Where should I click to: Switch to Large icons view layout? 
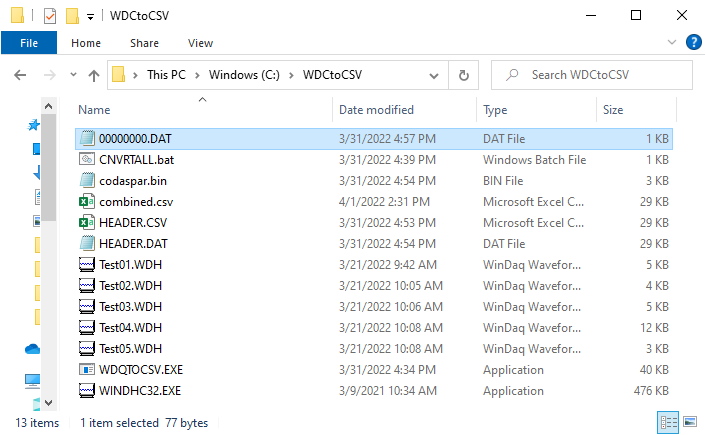click(x=690, y=422)
